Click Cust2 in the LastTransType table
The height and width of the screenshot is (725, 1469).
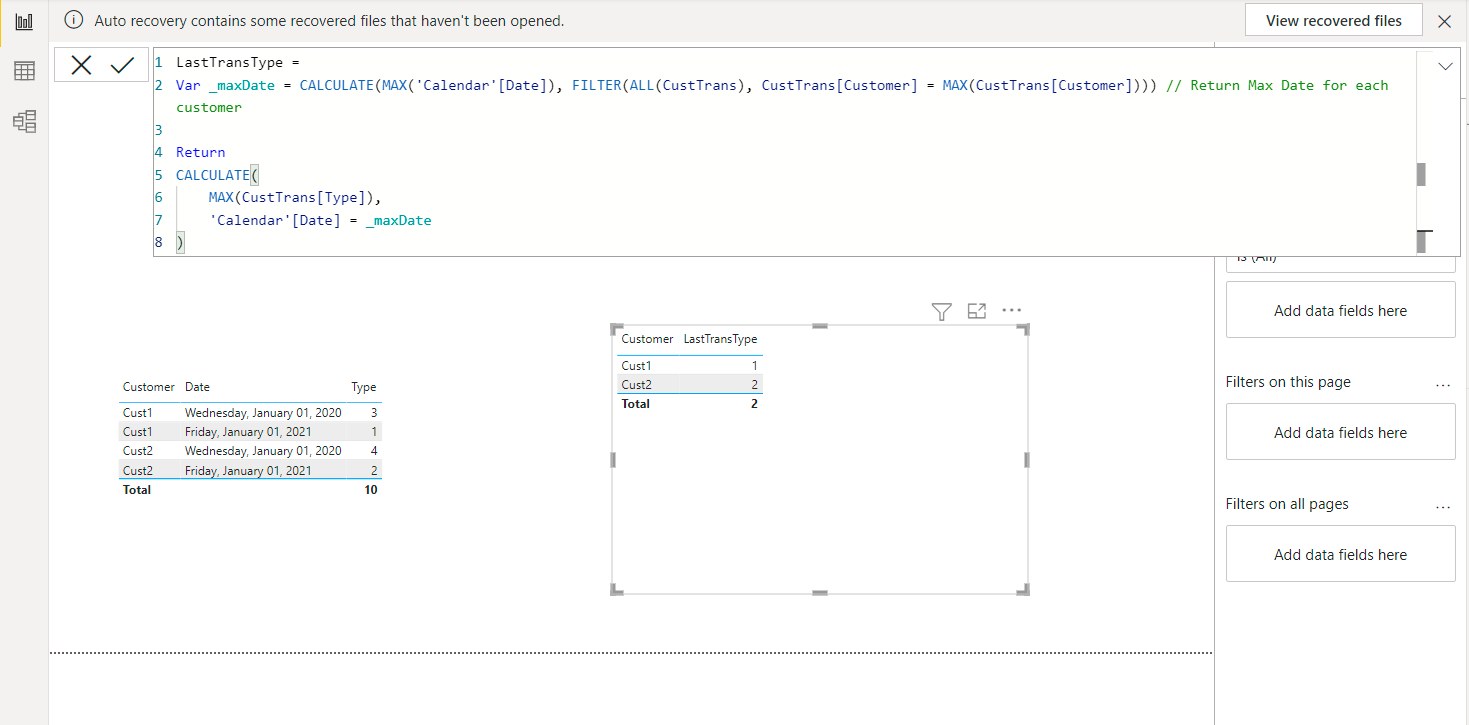(x=636, y=385)
